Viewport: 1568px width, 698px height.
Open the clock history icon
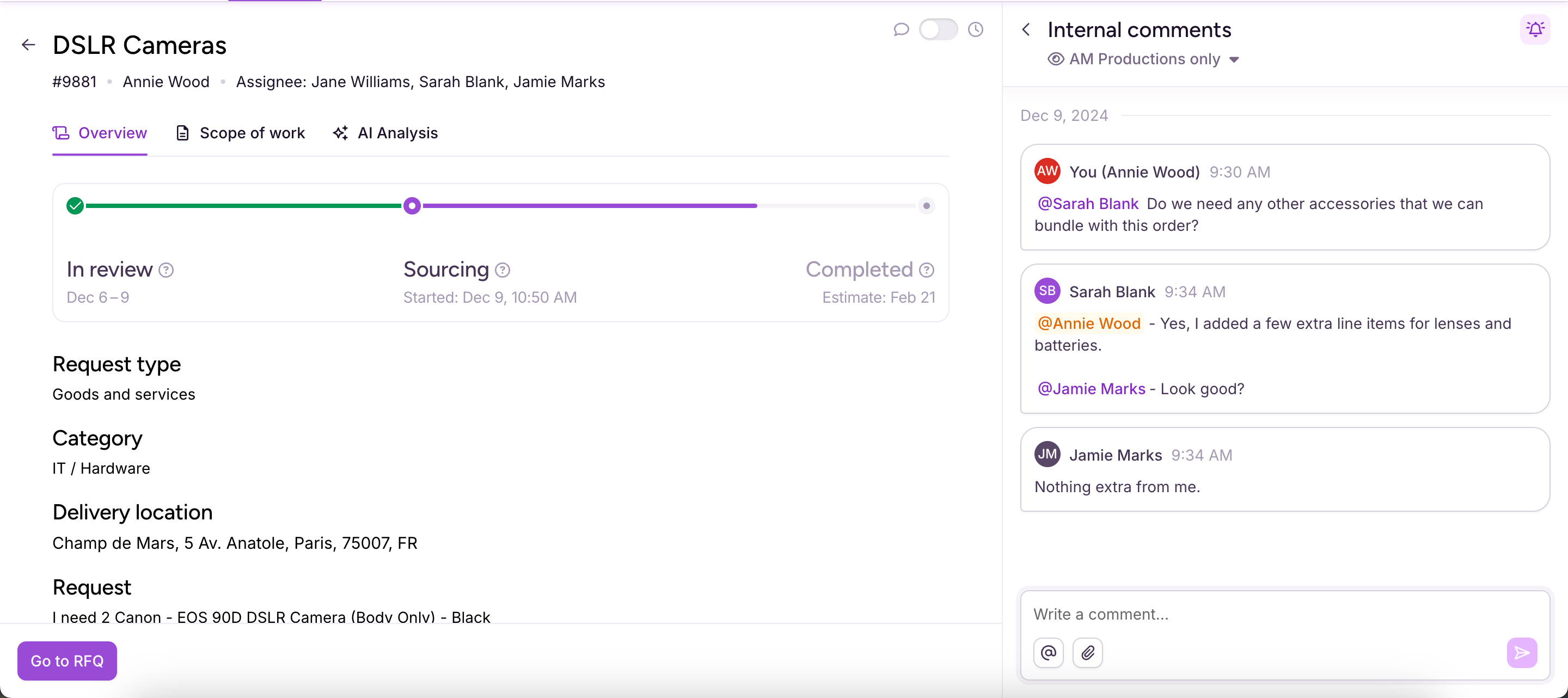pyautogui.click(x=975, y=29)
